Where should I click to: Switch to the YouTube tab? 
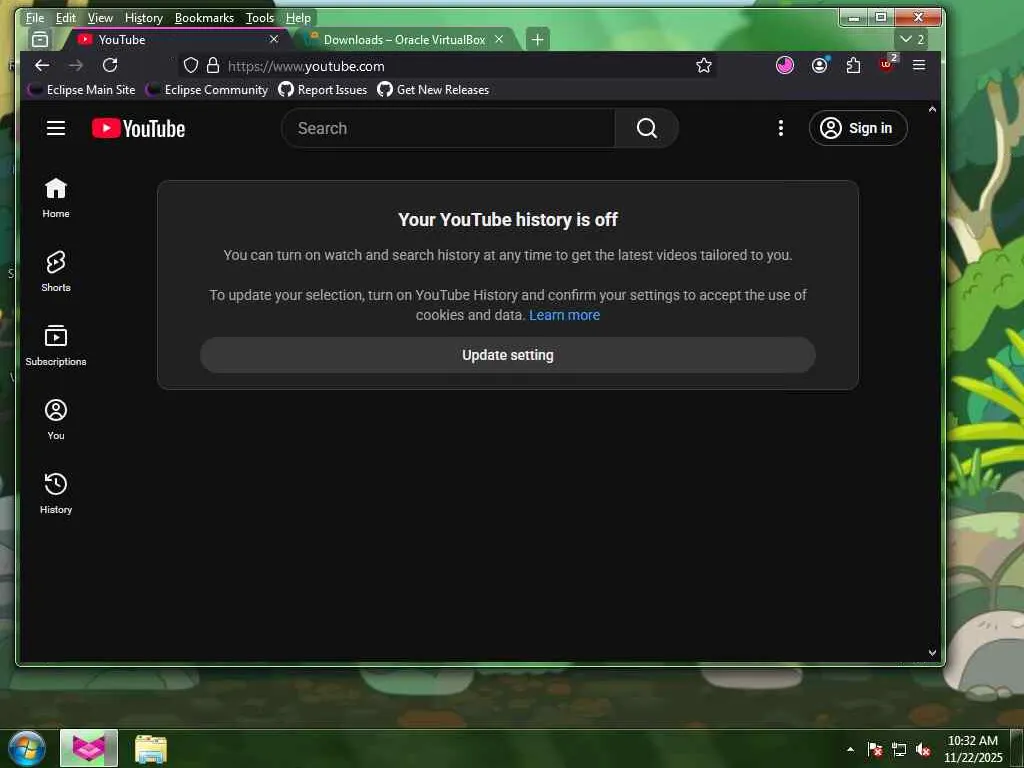pos(176,40)
